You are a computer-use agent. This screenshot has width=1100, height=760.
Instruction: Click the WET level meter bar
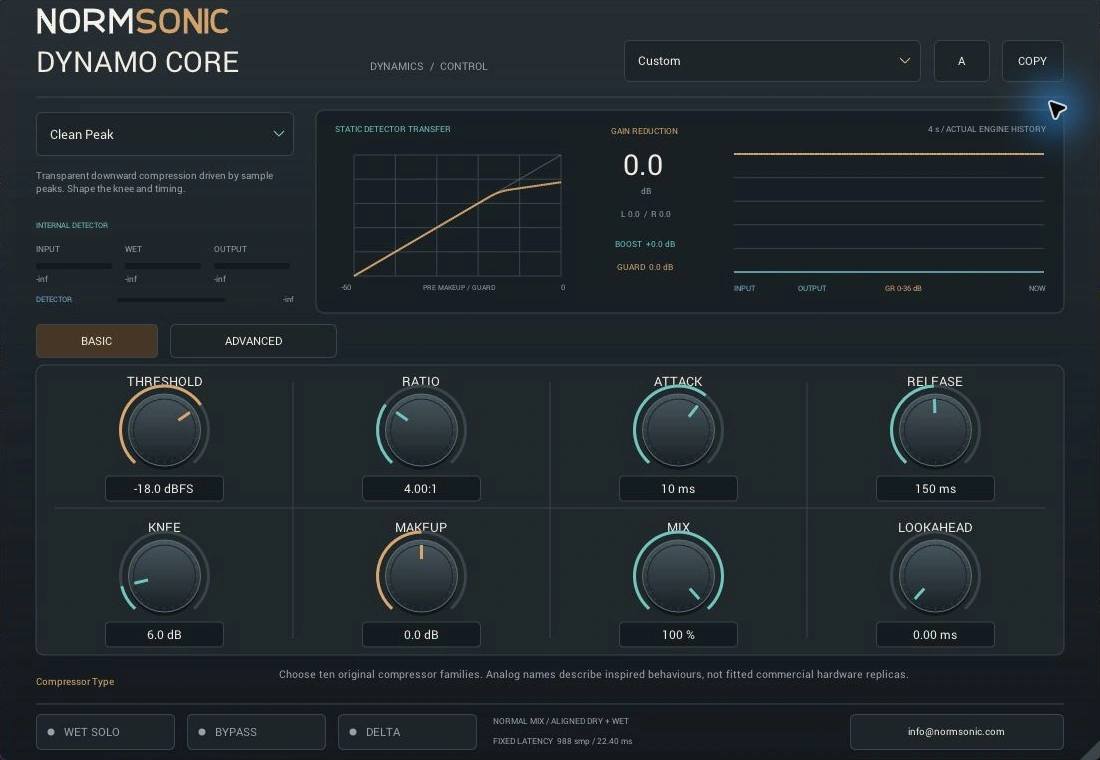163,266
